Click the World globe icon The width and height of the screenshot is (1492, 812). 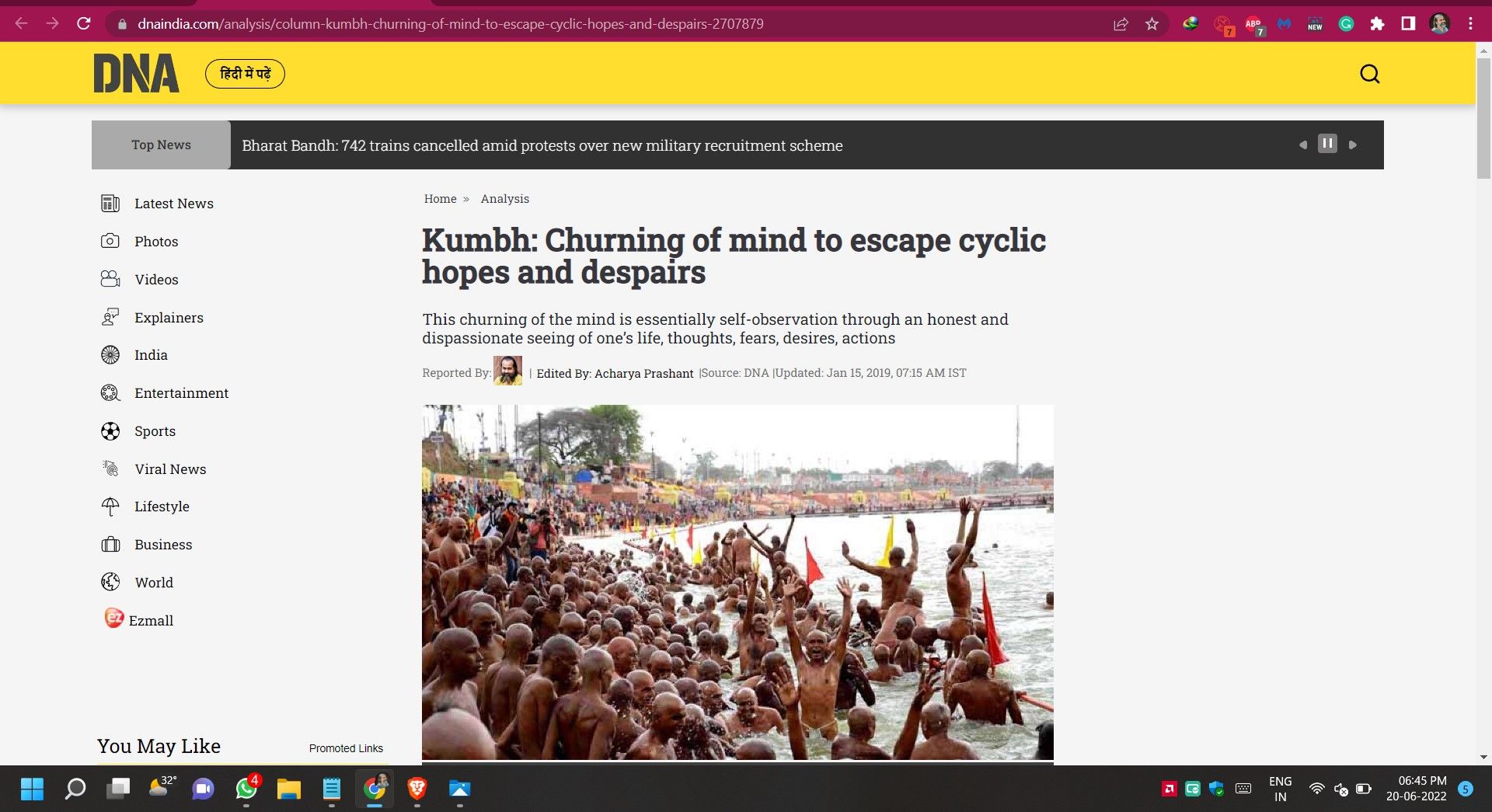click(x=110, y=582)
